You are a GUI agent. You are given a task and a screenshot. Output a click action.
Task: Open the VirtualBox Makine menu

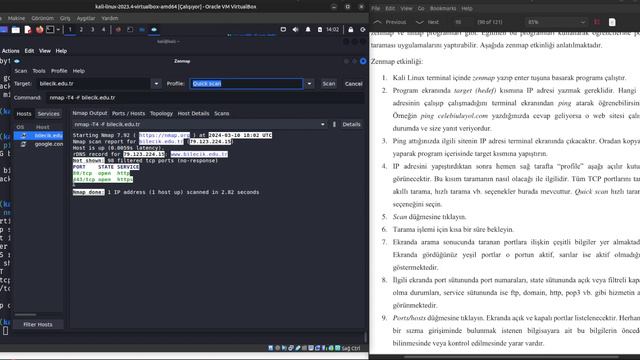click(16, 18)
